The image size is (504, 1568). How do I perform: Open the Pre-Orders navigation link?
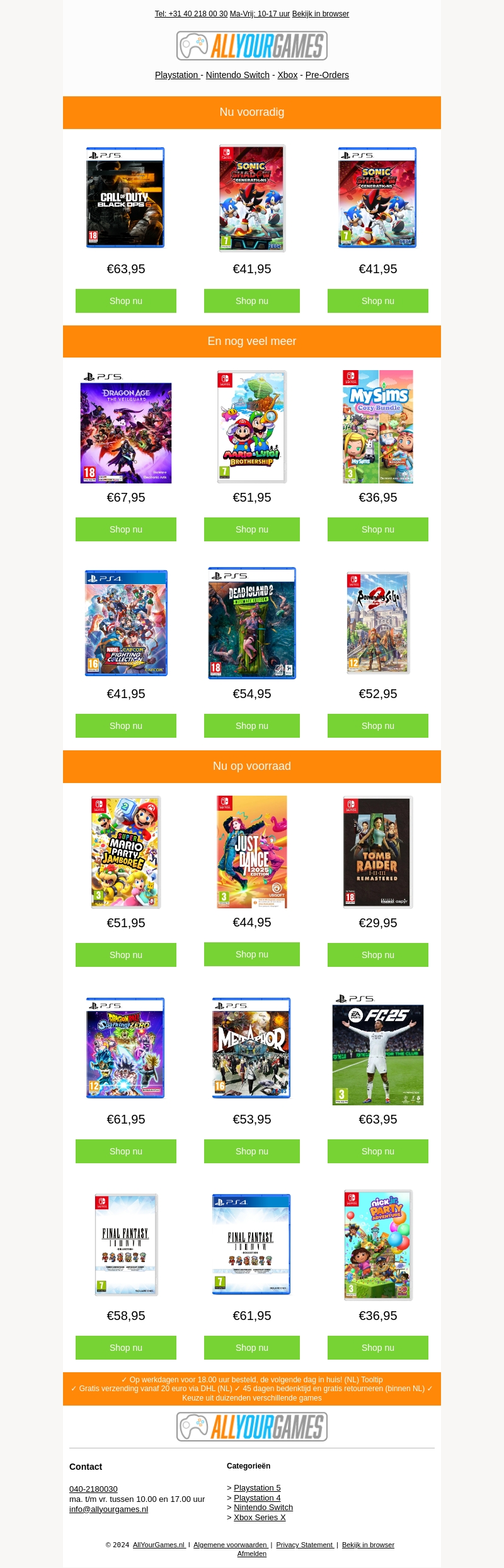coord(327,75)
